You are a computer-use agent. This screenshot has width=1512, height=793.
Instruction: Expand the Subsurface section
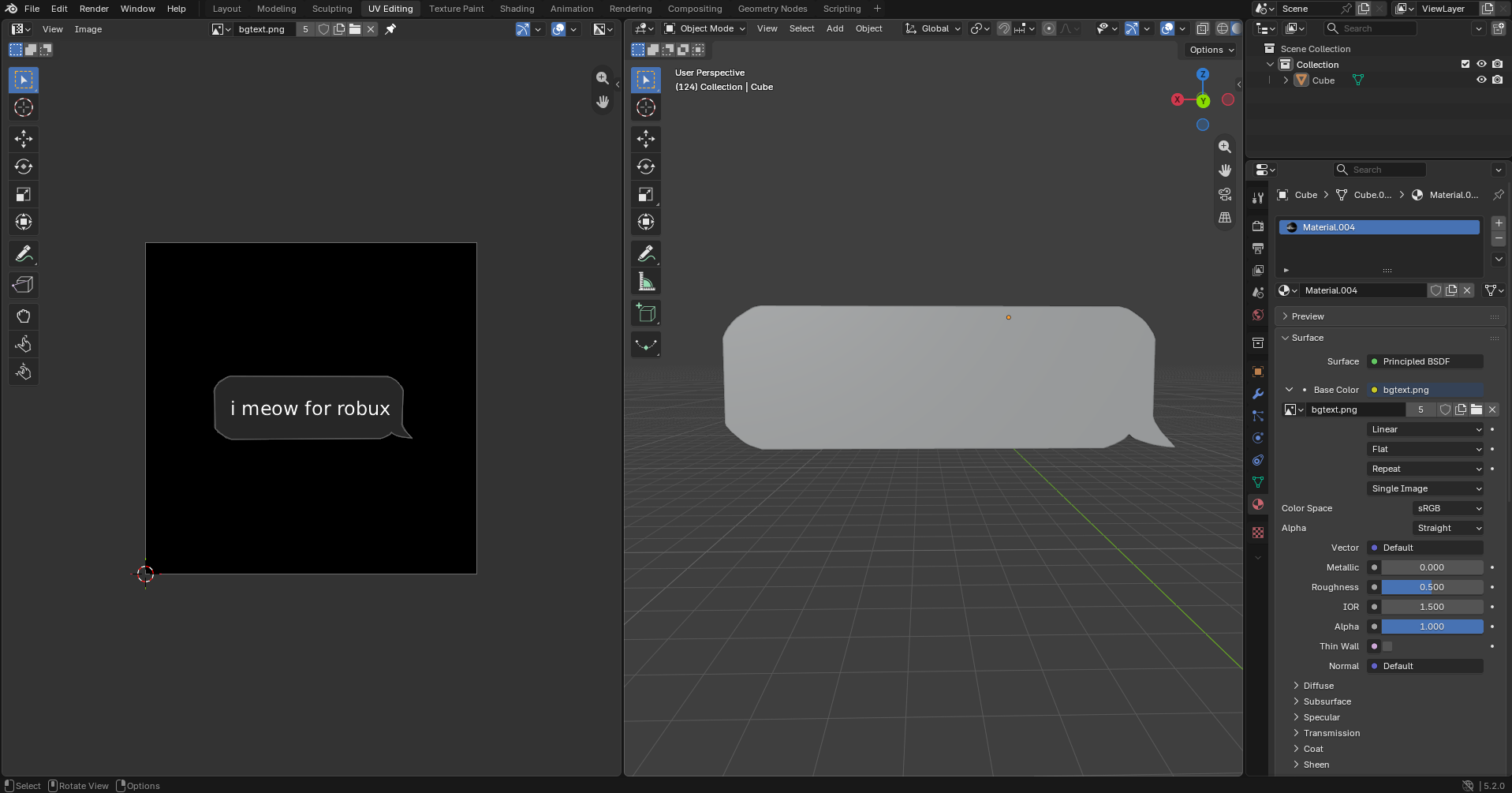(x=1327, y=701)
